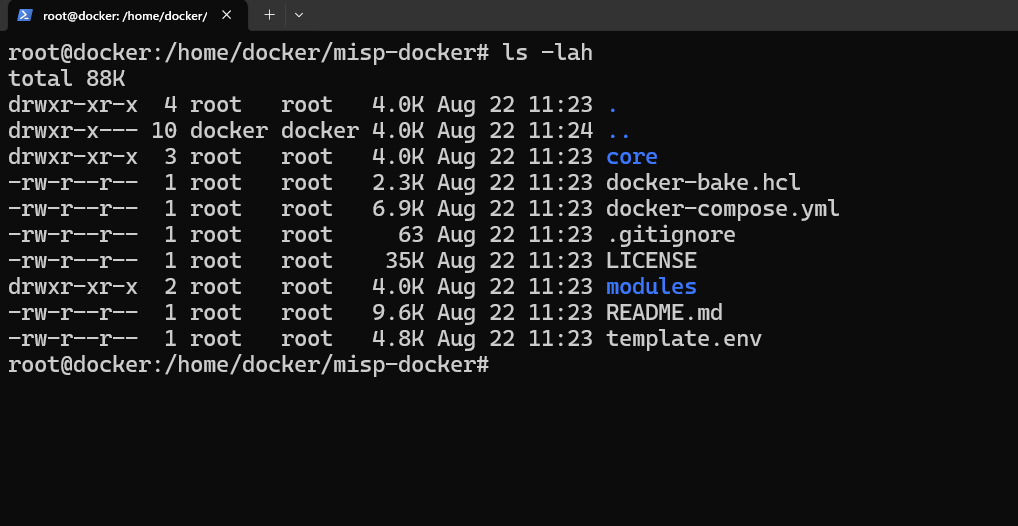
Task: Click the docker-bake.hcl file name
Action: [703, 183]
